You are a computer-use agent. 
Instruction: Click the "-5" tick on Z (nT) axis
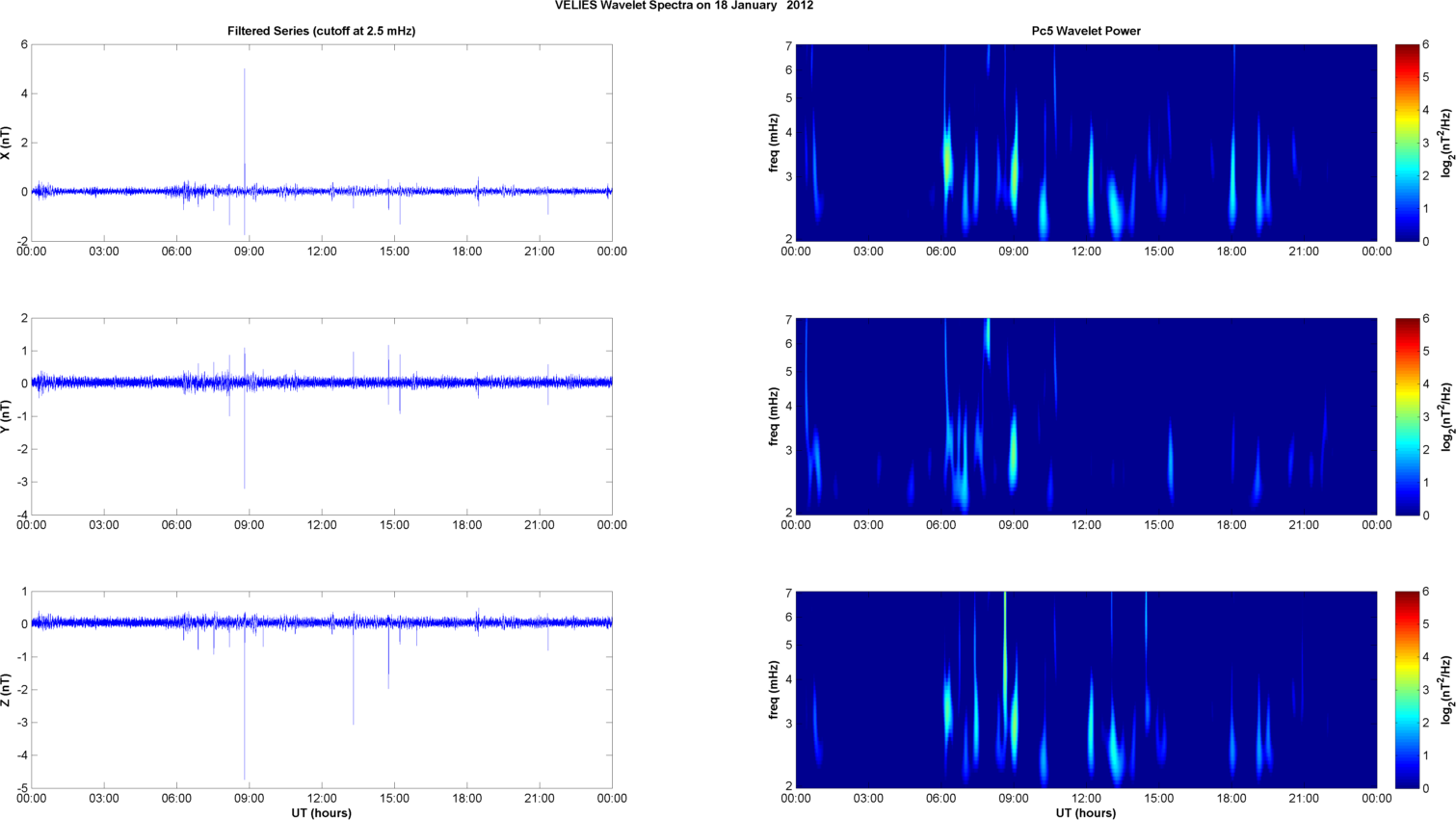[21, 788]
